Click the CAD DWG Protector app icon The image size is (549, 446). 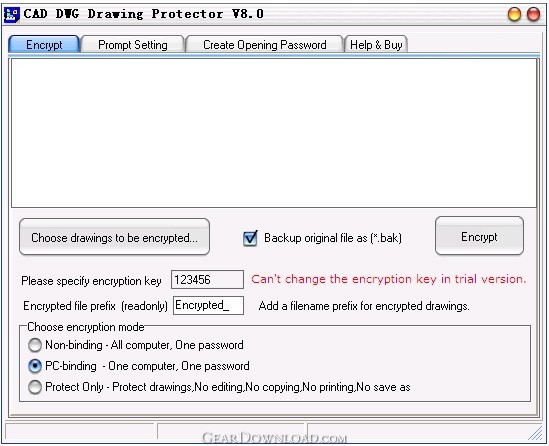[x=11, y=15]
